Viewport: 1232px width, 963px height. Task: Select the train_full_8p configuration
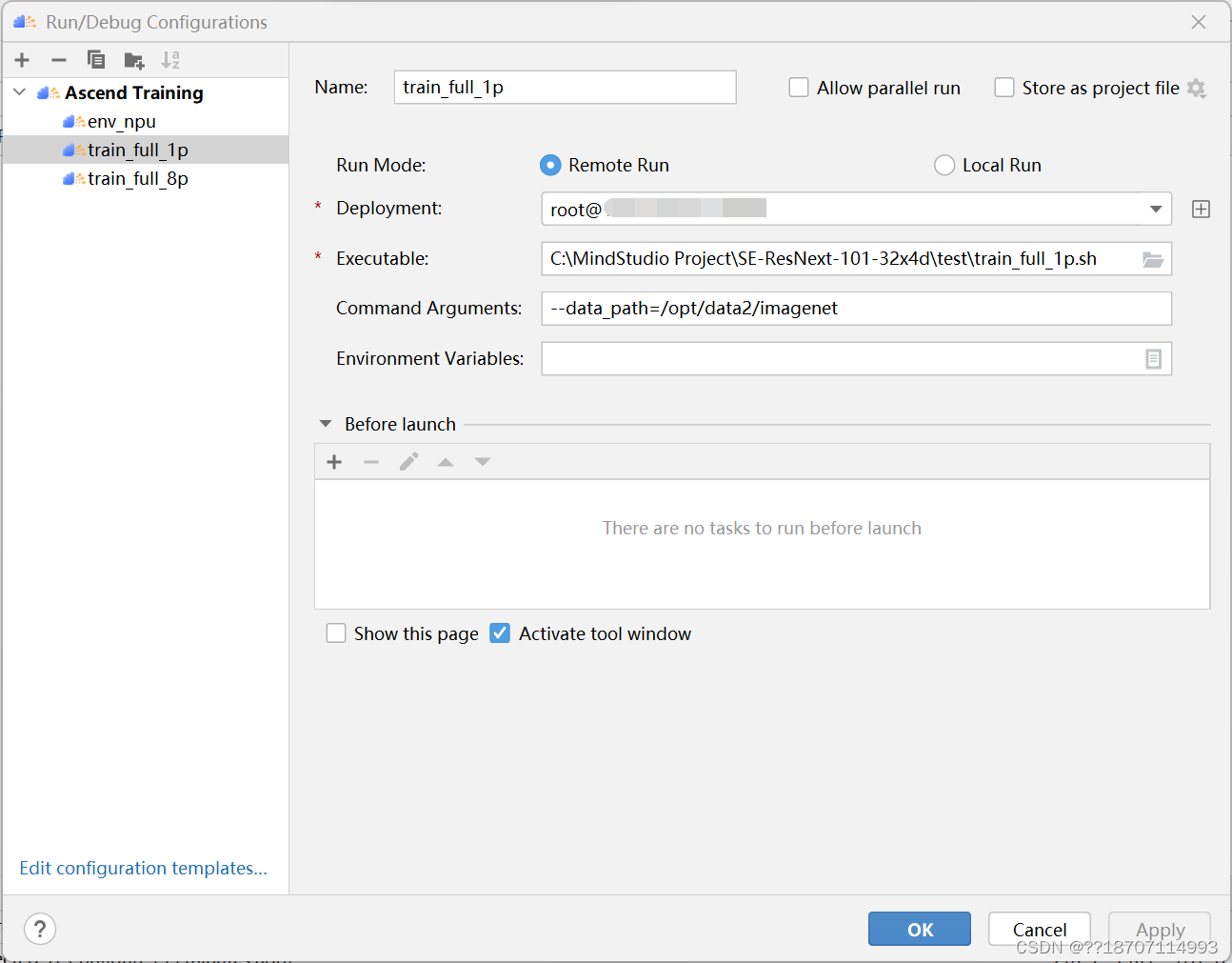click(x=146, y=178)
